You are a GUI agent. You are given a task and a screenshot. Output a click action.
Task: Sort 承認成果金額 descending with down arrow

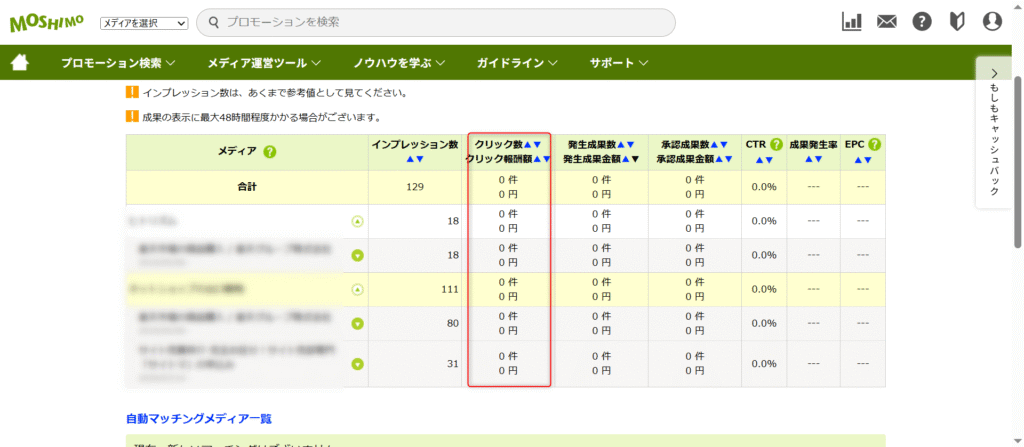[x=728, y=159]
